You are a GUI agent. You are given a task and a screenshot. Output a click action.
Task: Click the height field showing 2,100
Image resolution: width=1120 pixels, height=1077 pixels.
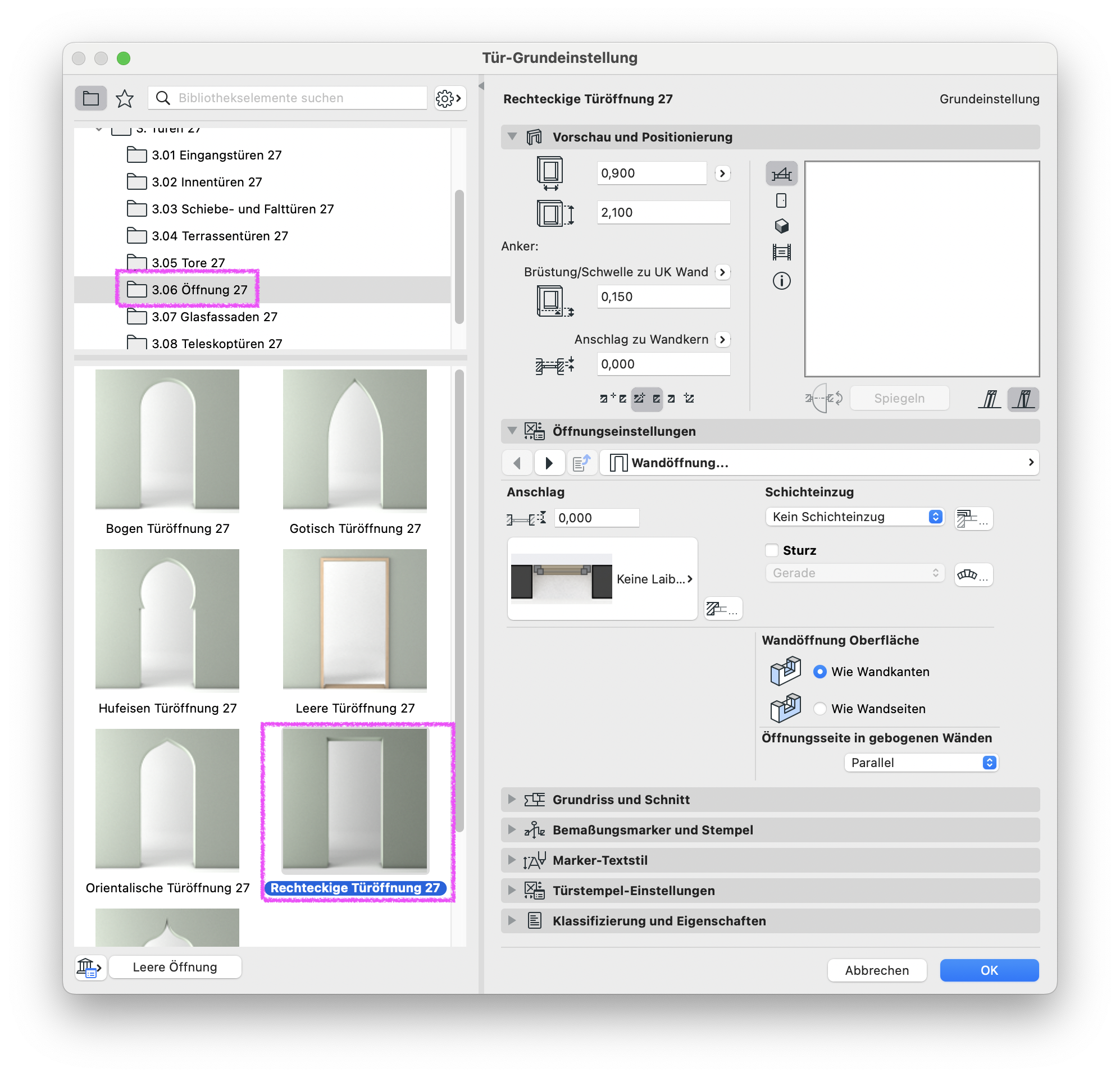click(663, 213)
